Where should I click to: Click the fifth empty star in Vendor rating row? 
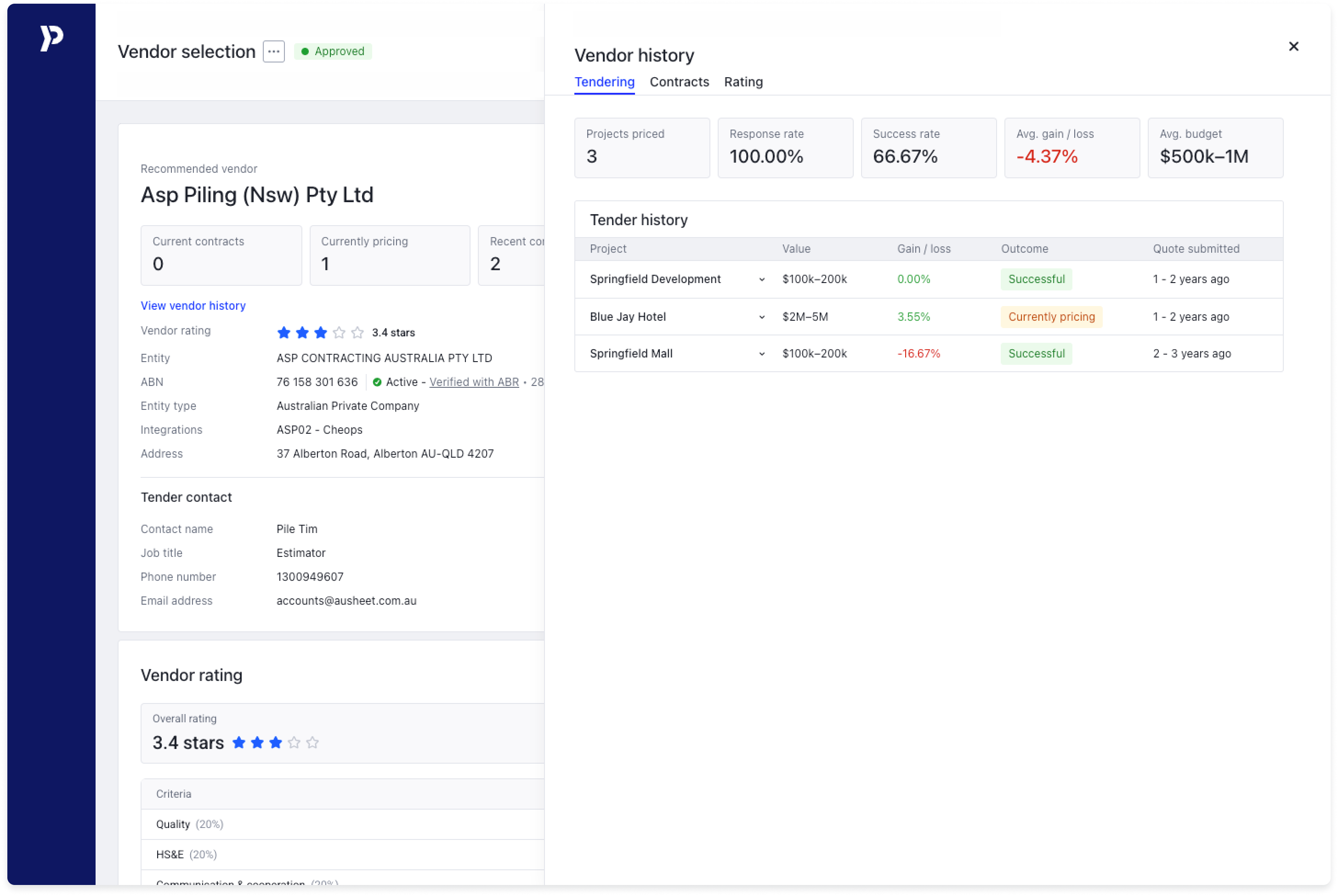point(357,333)
